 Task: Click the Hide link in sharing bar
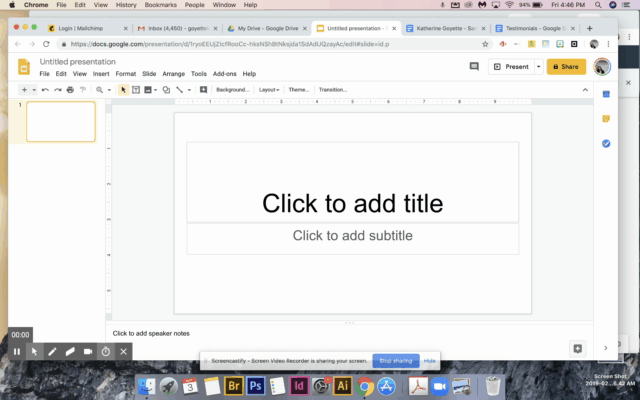[x=429, y=361]
